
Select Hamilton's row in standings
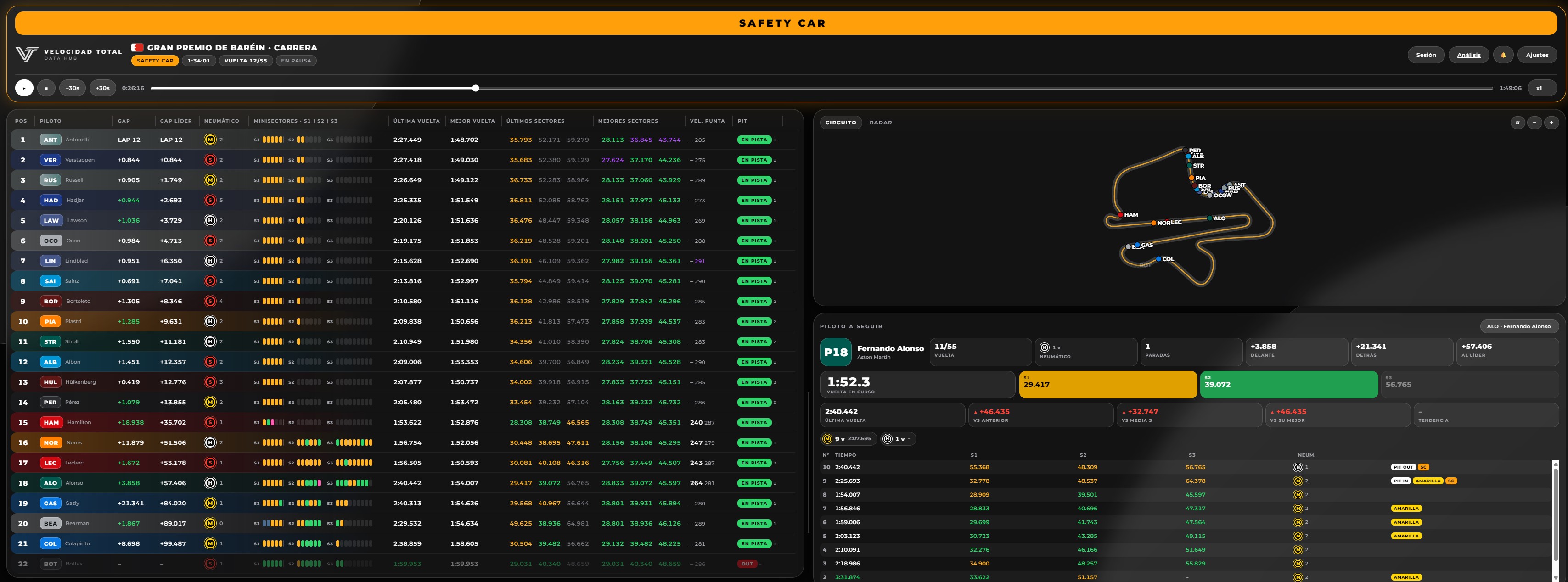point(402,422)
